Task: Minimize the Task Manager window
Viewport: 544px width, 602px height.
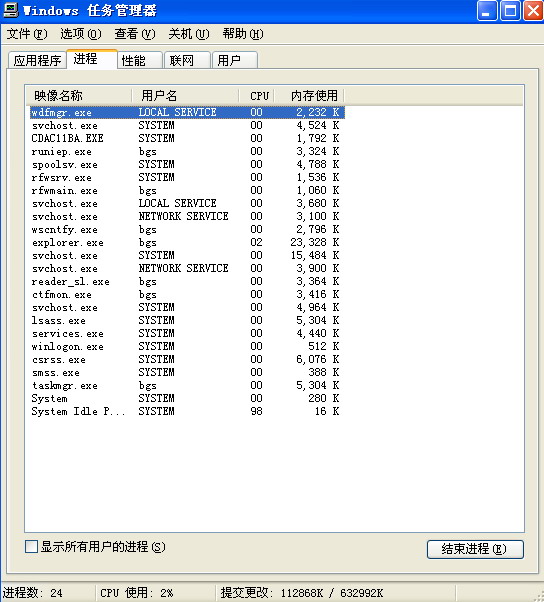Action: point(487,10)
